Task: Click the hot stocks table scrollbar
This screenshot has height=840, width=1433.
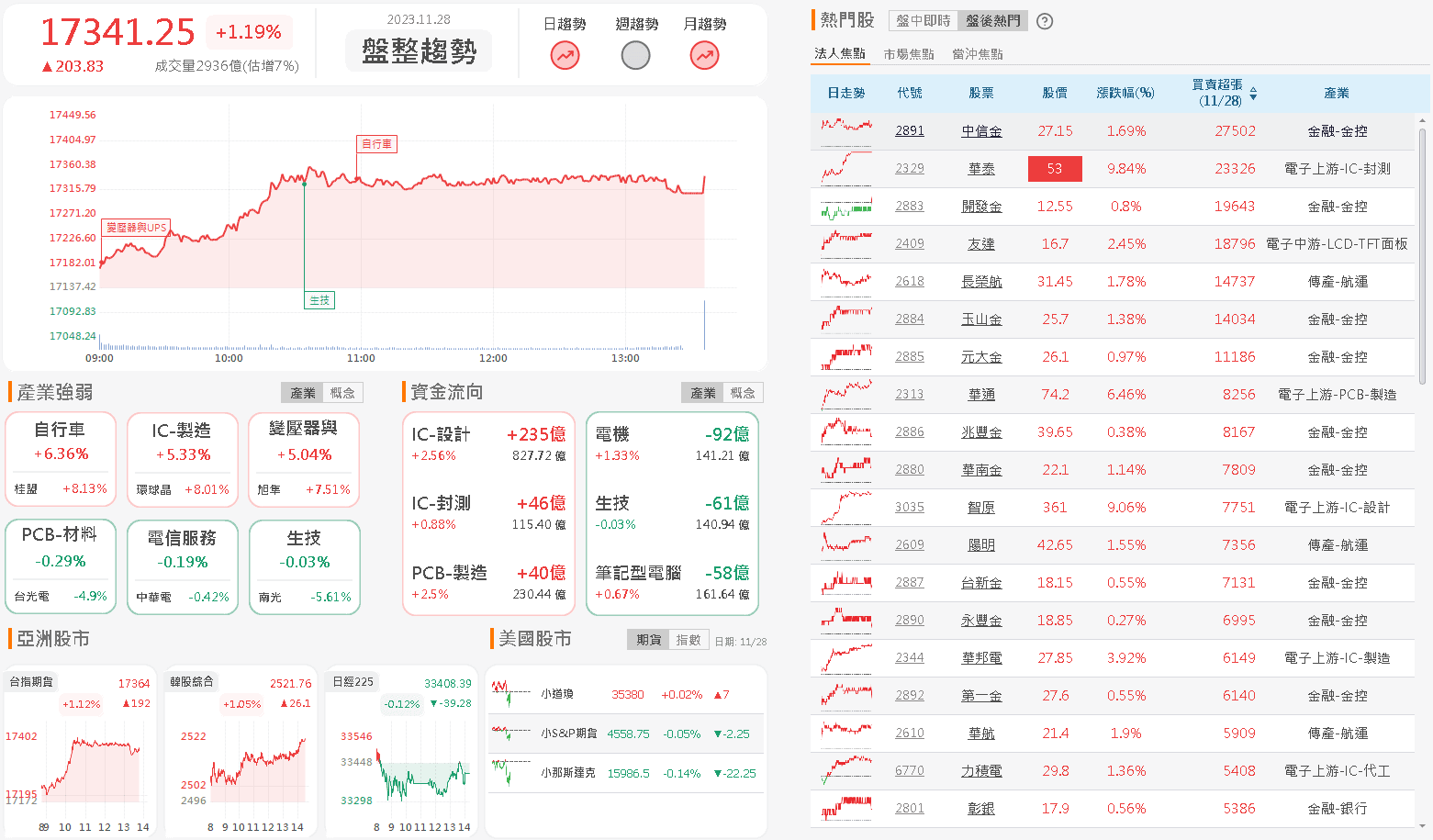Action: click(1423, 257)
